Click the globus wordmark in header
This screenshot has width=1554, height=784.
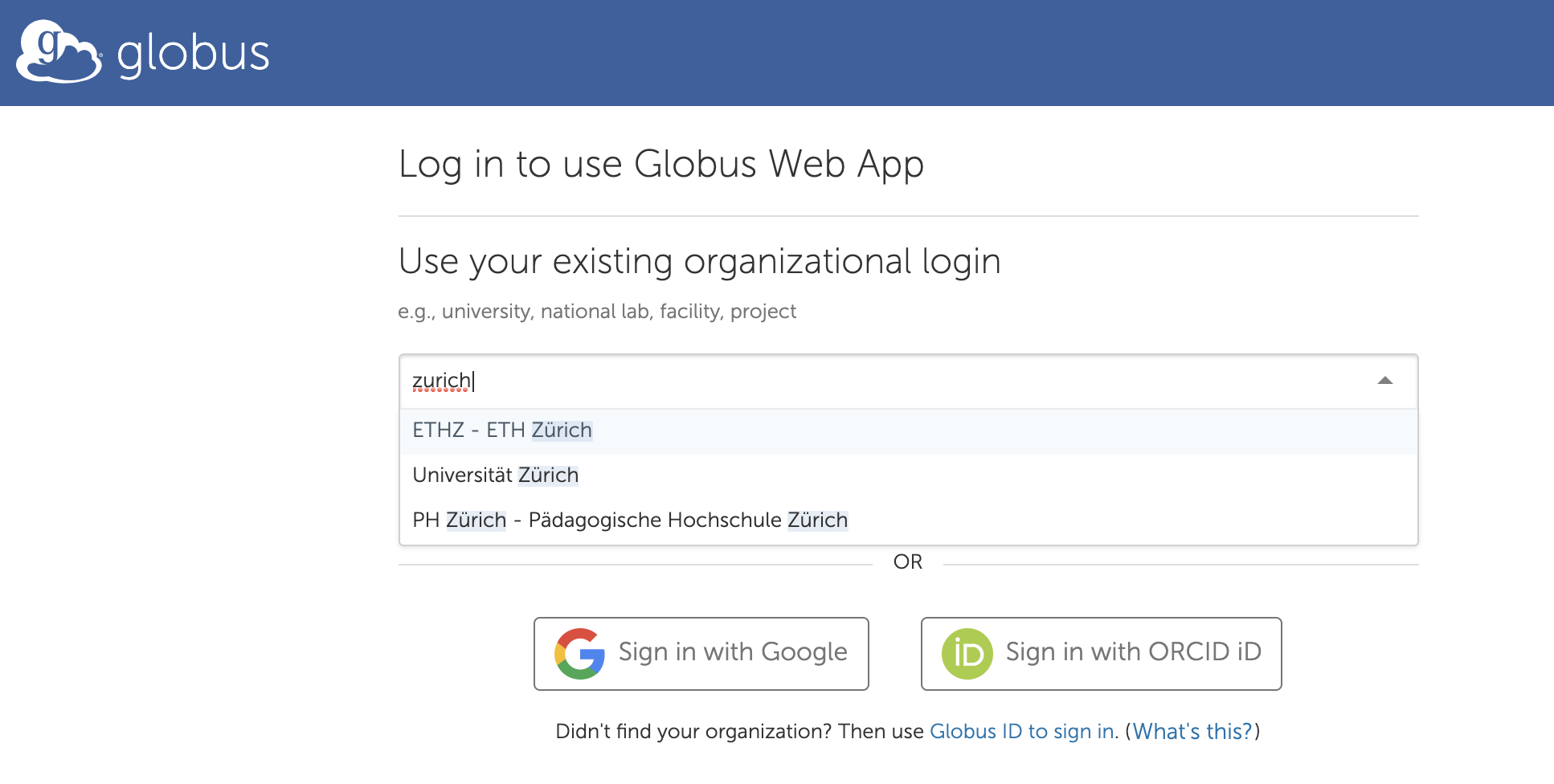193,54
